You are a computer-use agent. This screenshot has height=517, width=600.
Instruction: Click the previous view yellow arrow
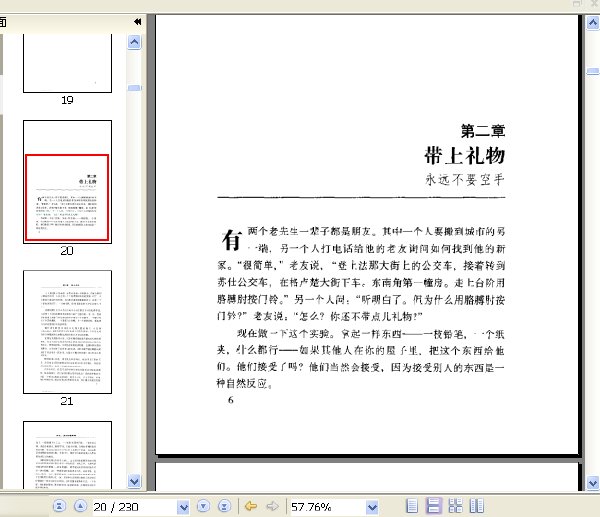(251, 506)
